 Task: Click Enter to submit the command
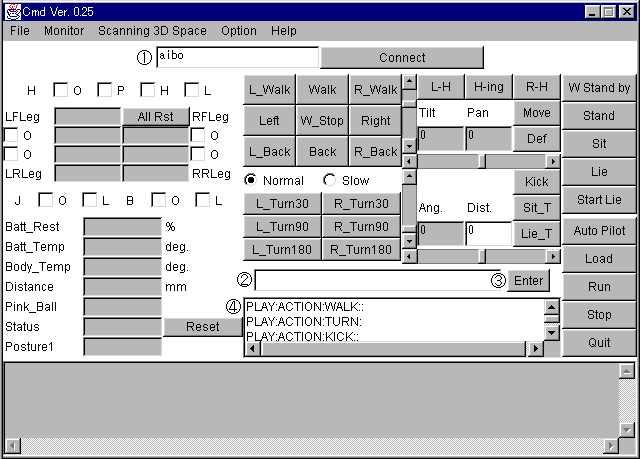(528, 281)
